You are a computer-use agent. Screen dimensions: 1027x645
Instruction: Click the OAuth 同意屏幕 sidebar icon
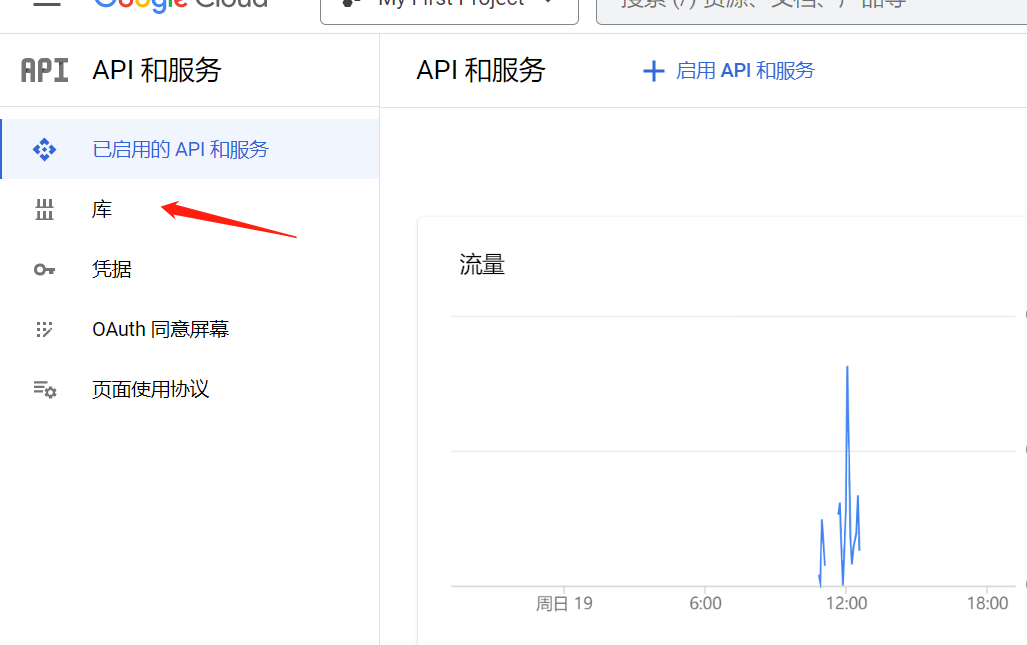point(44,329)
